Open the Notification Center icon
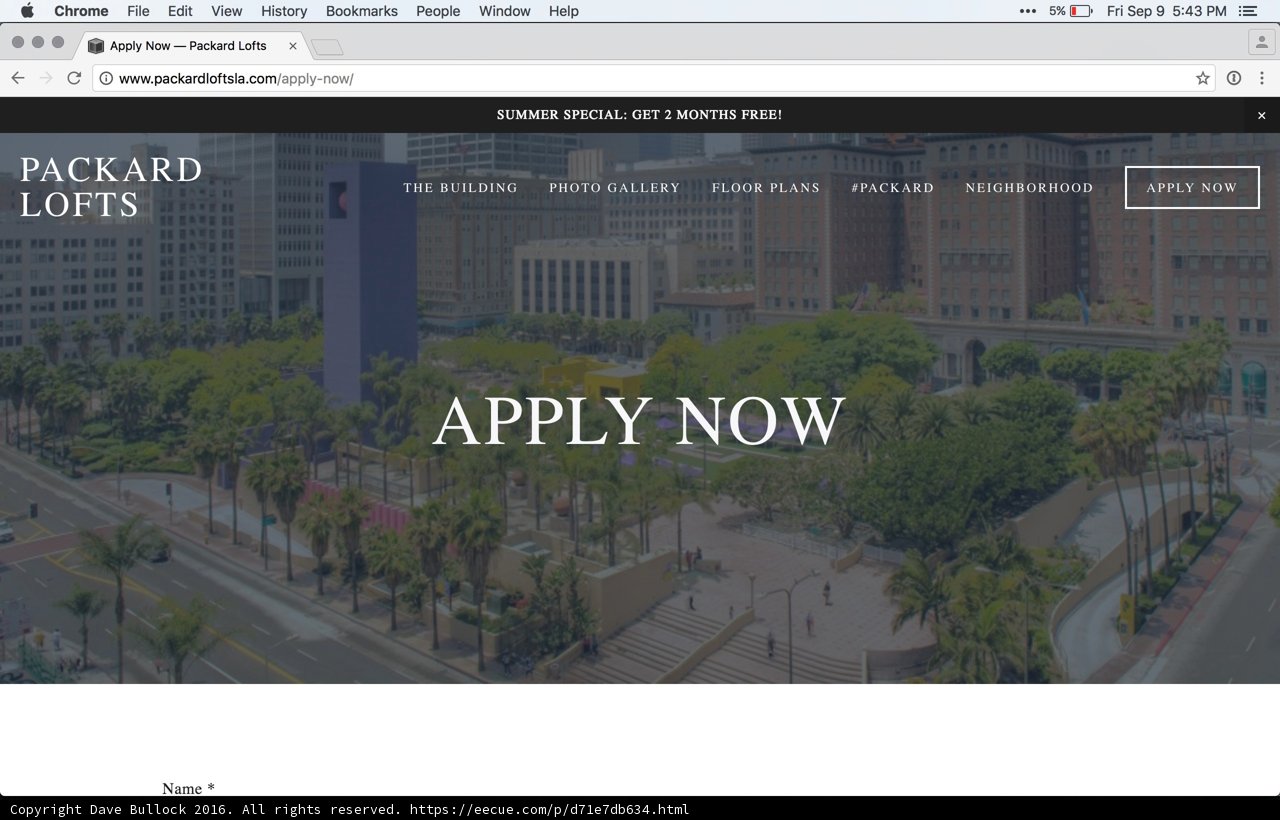This screenshot has width=1280, height=820. (1247, 11)
